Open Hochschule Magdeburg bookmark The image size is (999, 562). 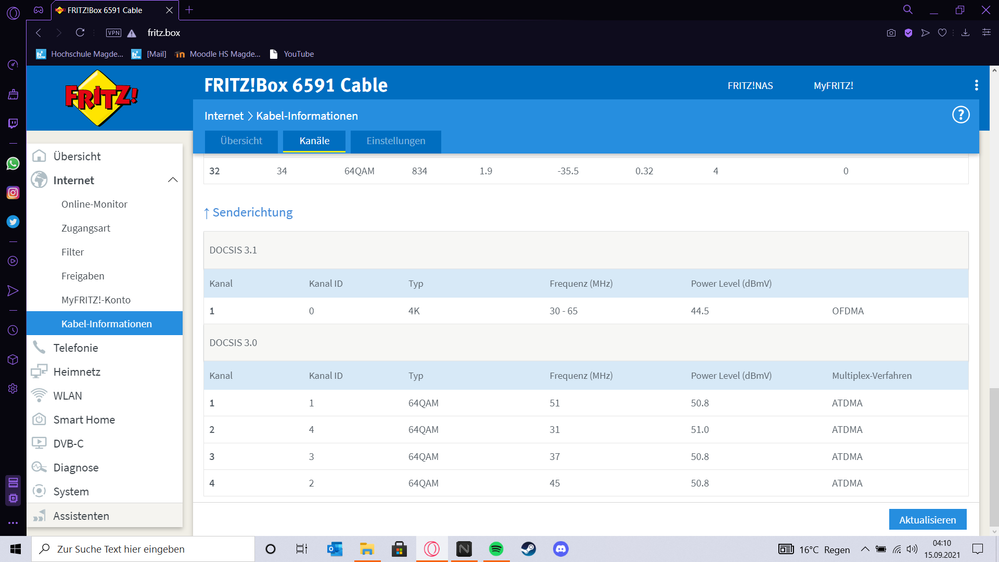tap(80, 54)
